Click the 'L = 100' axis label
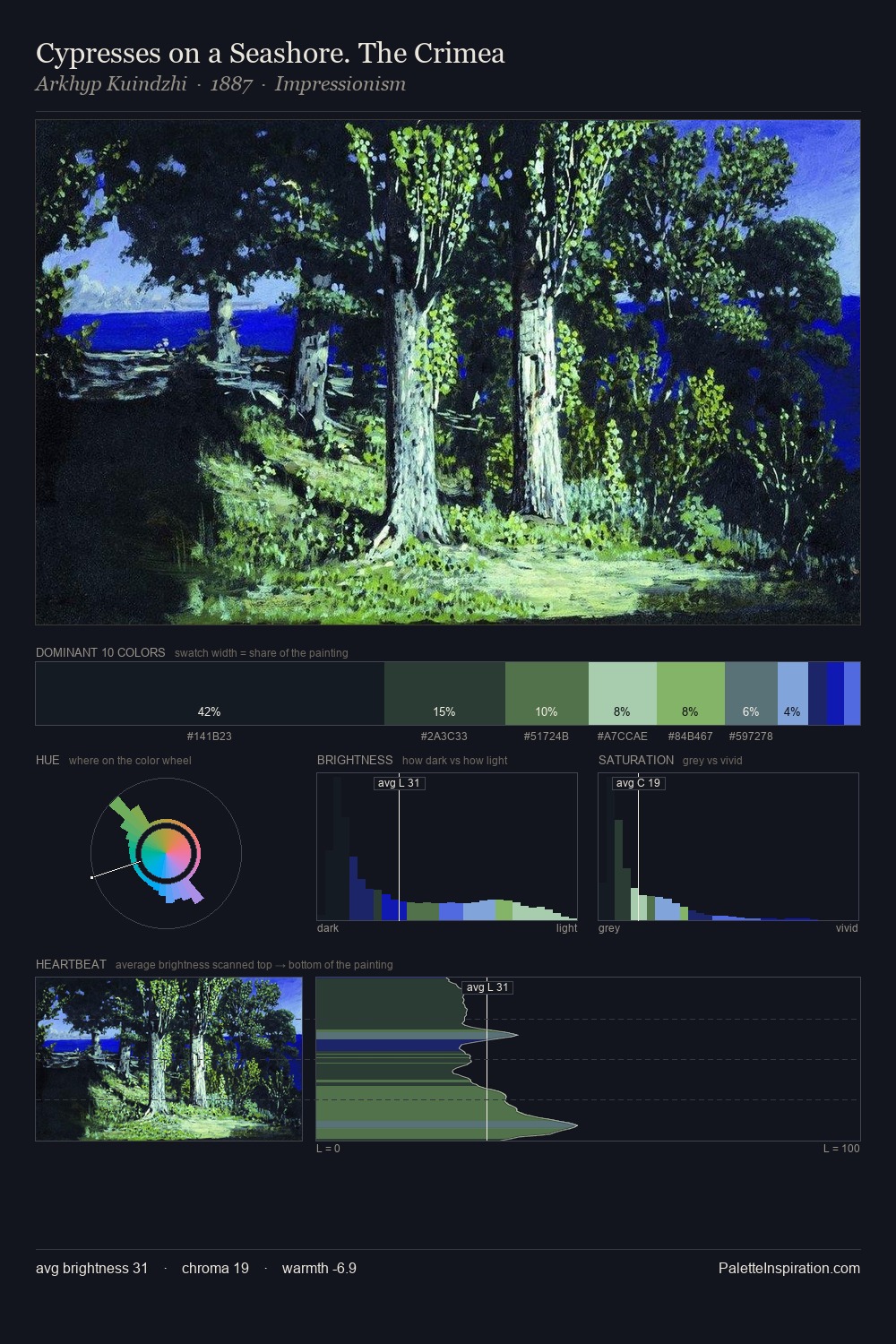The width and height of the screenshot is (896, 1344). (841, 1149)
